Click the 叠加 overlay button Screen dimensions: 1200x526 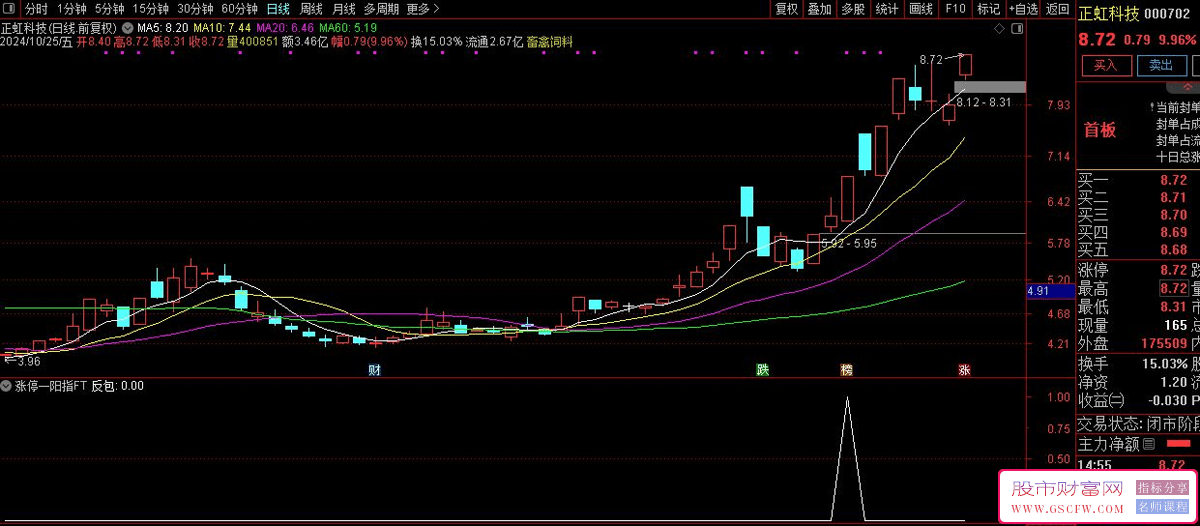[x=820, y=9]
